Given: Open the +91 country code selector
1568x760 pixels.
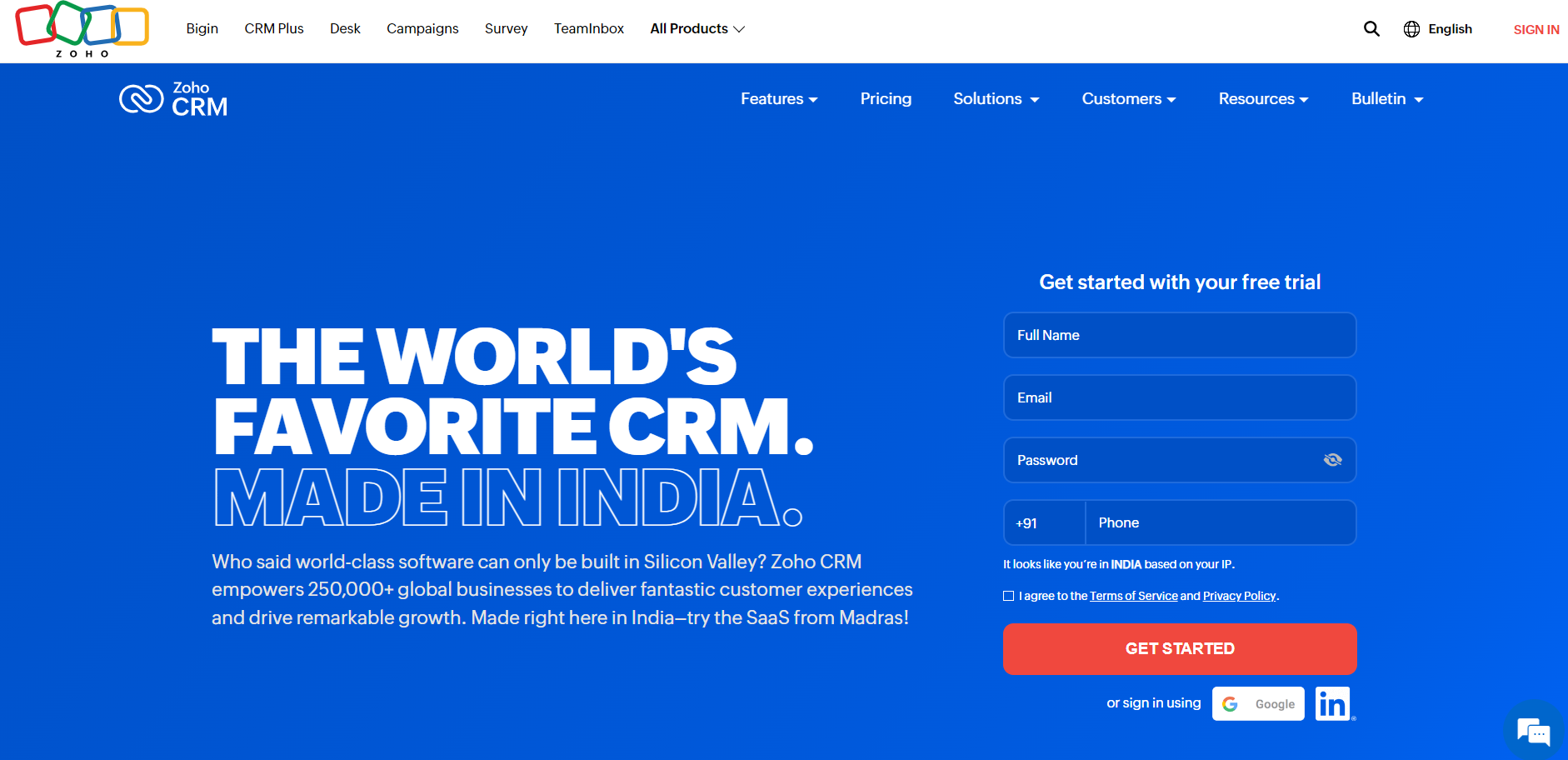Looking at the screenshot, I should tap(1045, 523).
